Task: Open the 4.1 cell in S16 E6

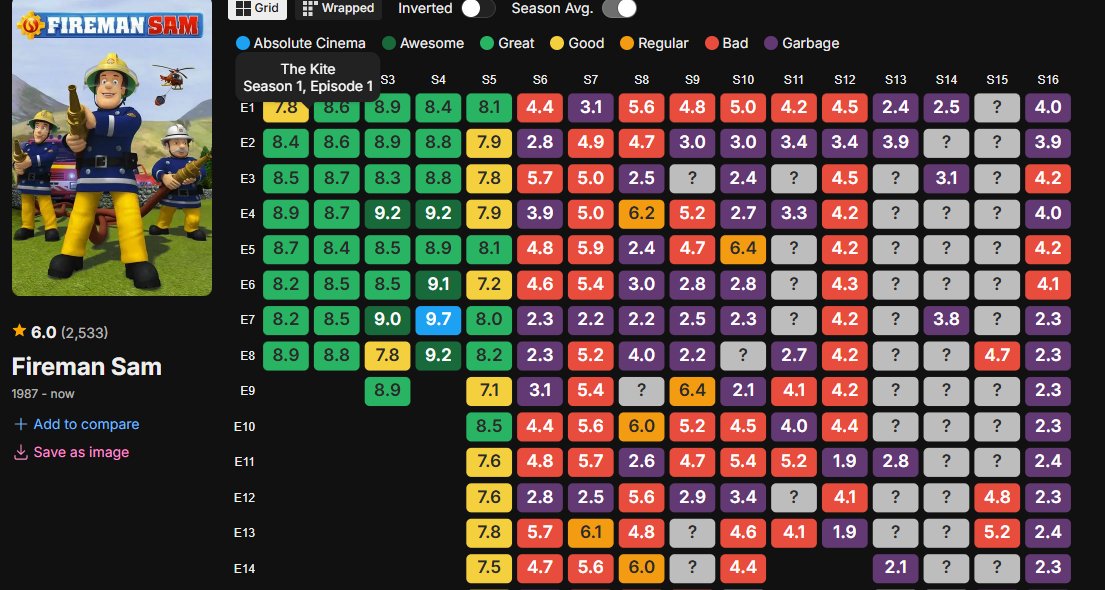Action: [1047, 285]
